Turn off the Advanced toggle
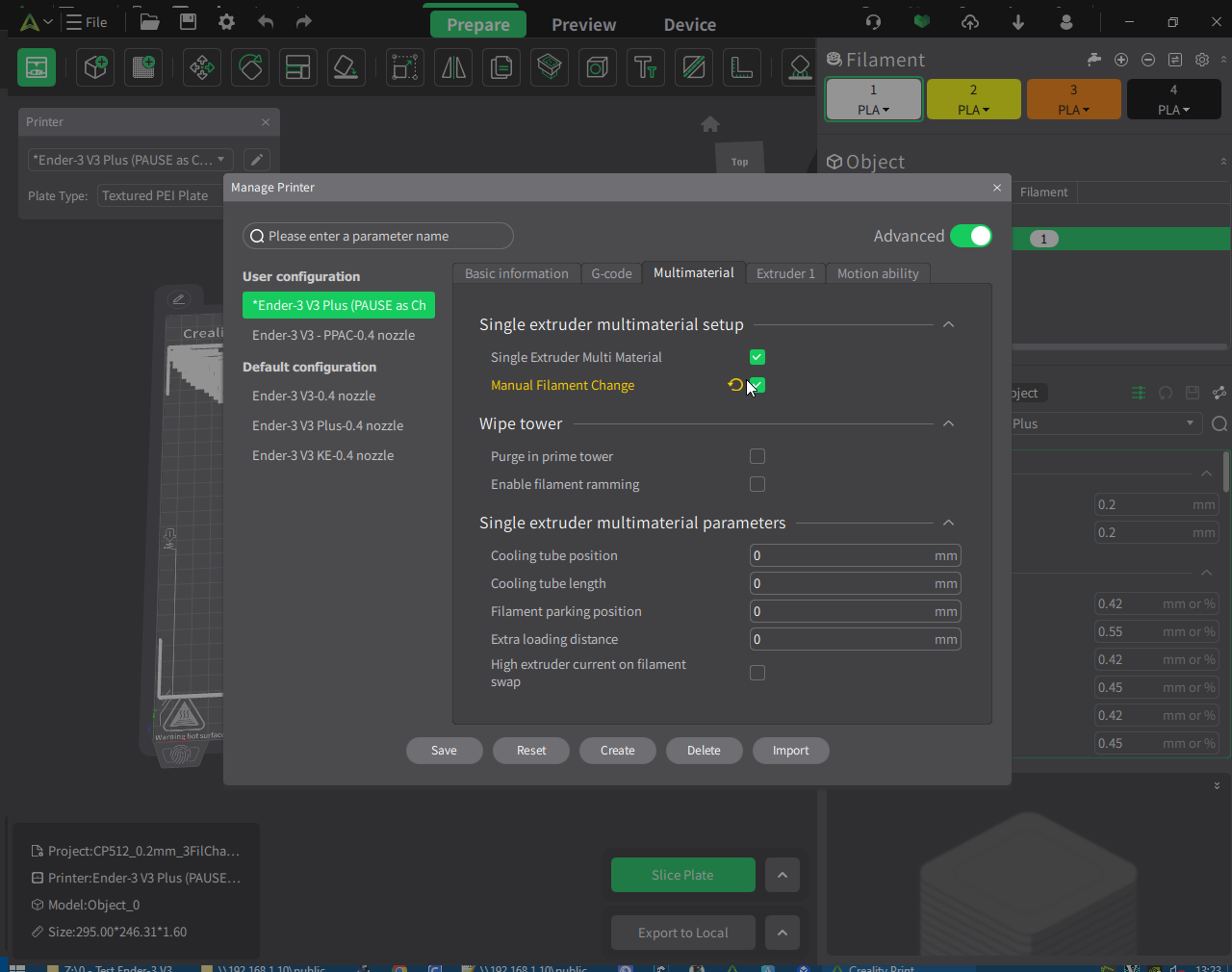Viewport: 1232px width, 972px height. [970, 236]
